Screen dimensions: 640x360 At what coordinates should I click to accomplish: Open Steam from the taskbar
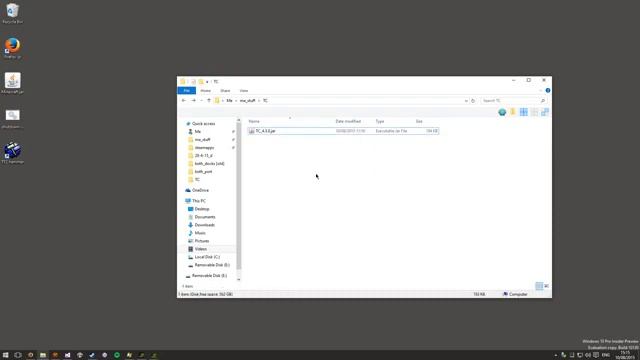pyautogui.click(x=92, y=355)
